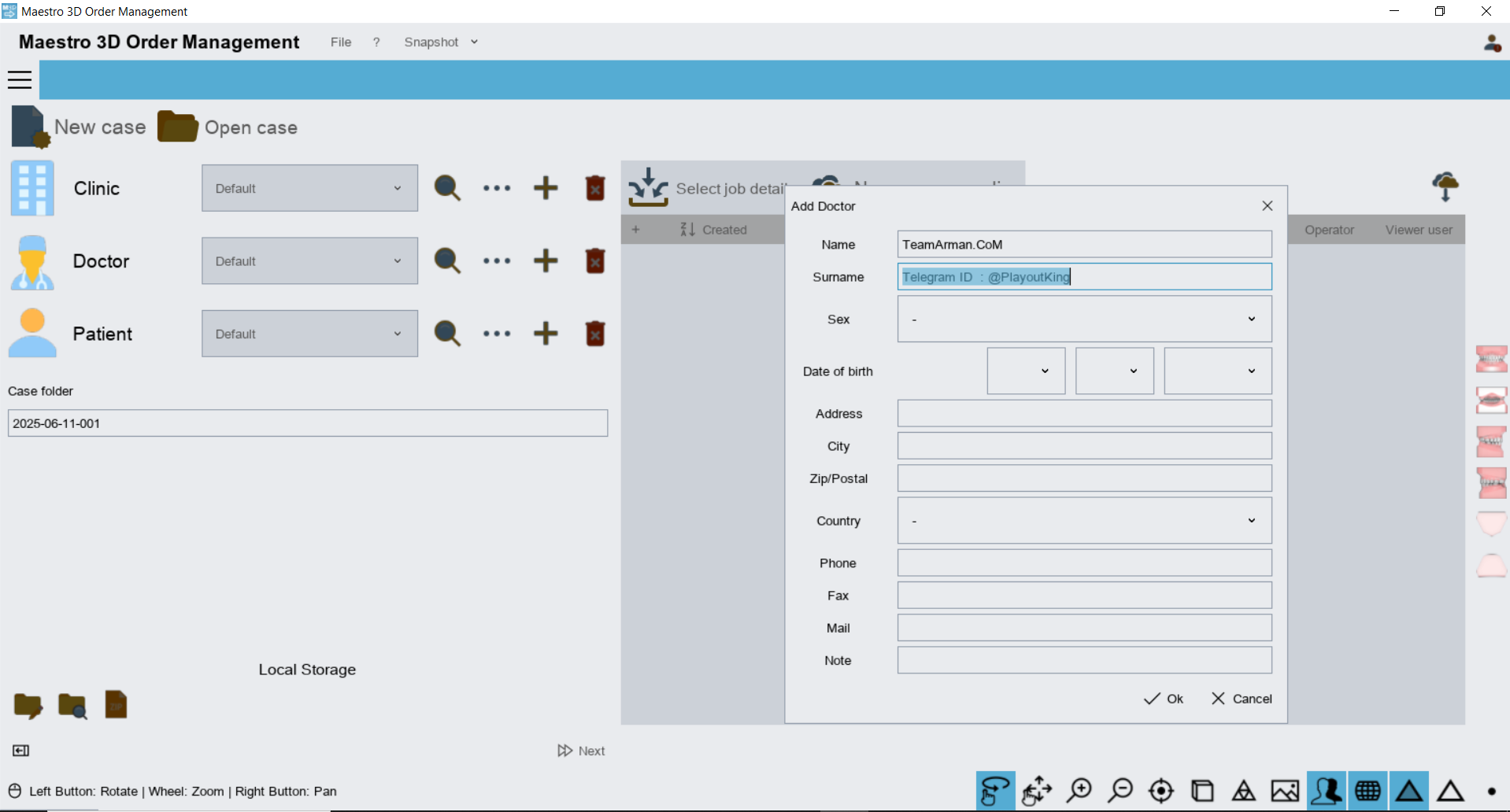Screen dimensions: 1510x812
Task: Toggle the double-sided faces silhouette button
Action: coord(1327,791)
